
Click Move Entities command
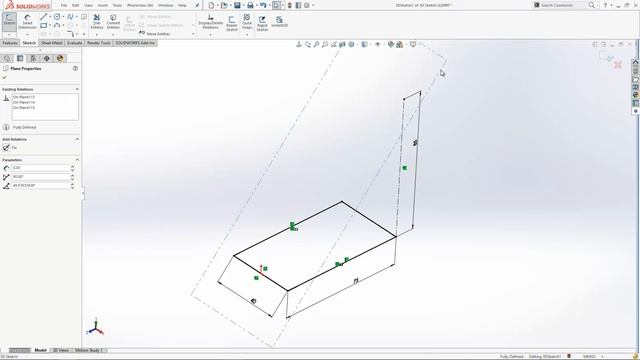(155, 34)
